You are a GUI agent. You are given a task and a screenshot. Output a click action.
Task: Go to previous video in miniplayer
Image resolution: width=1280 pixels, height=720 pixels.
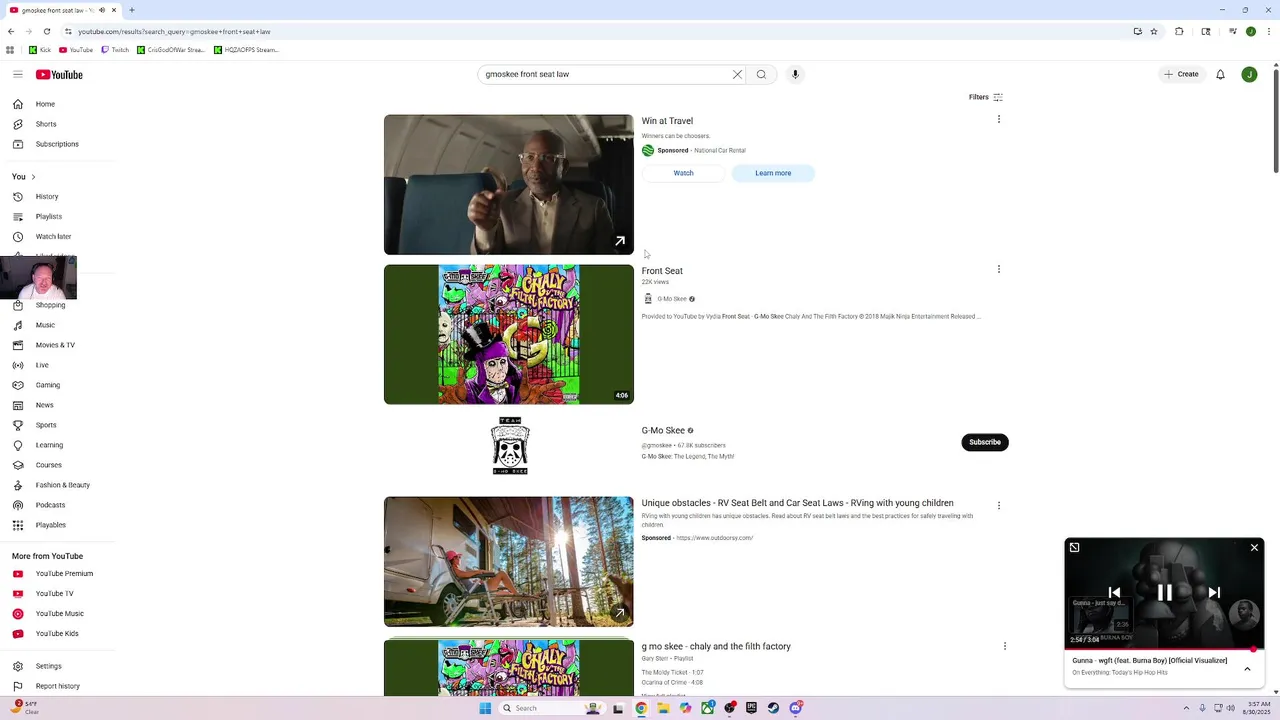(x=1114, y=593)
